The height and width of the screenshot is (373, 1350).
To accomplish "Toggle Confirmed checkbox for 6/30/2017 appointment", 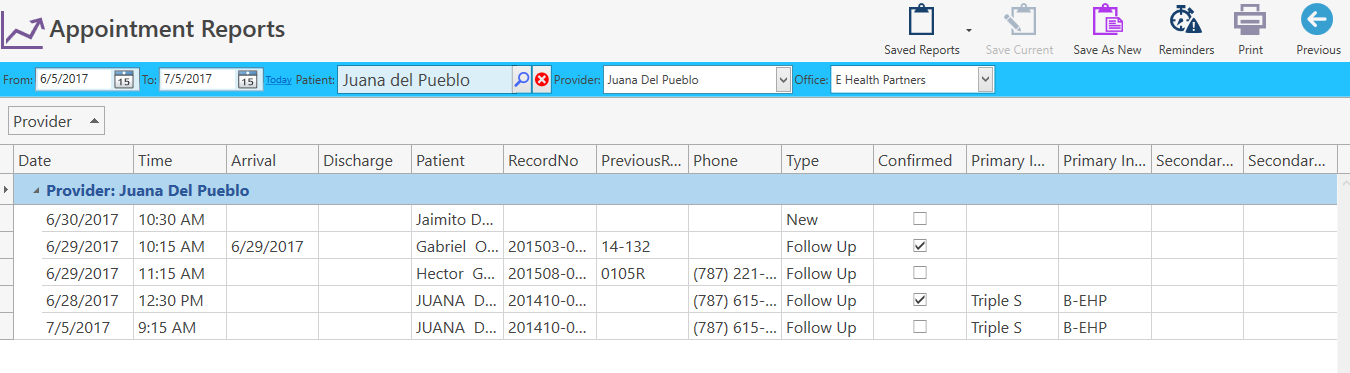I will 920,219.
